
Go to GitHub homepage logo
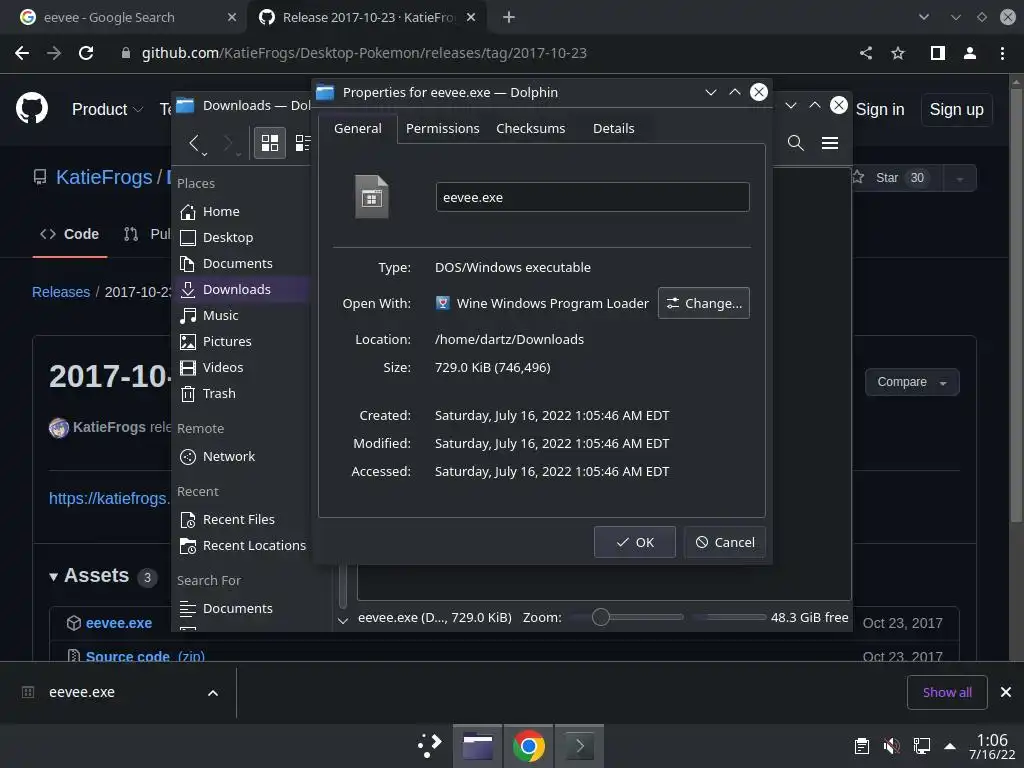(31, 108)
